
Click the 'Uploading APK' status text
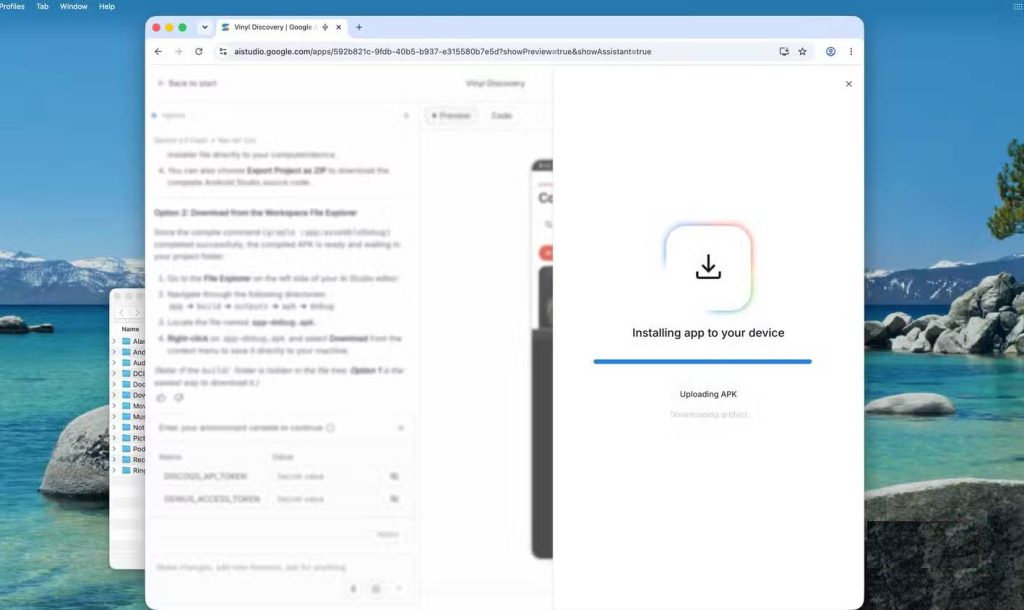(708, 394)
